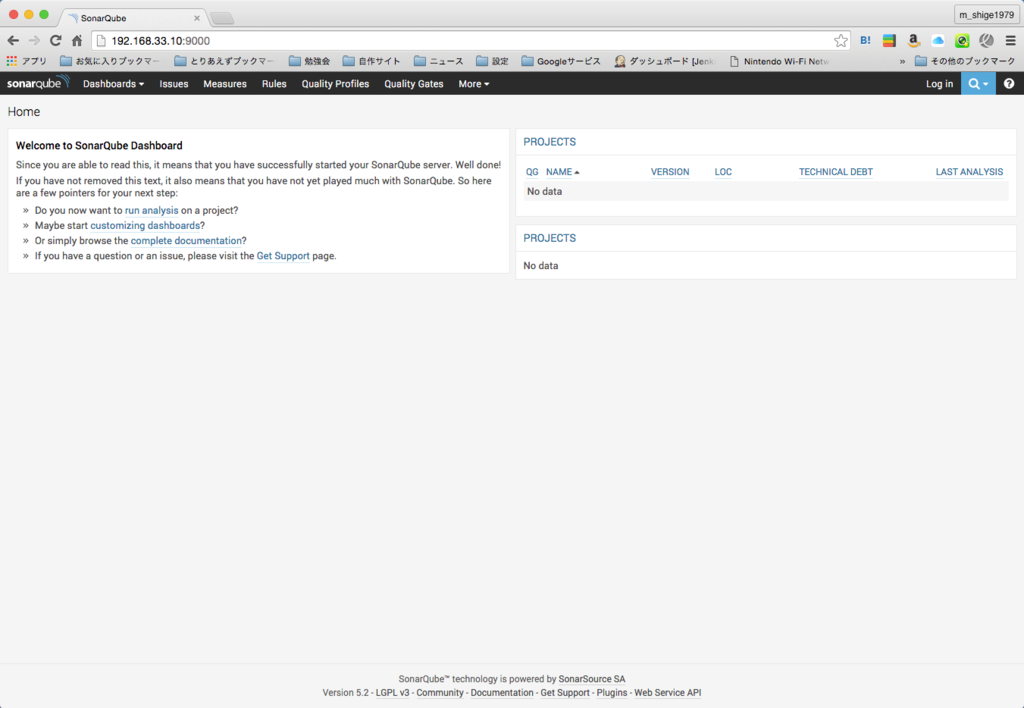Screen dimensions: 1024x708
Task: Sort by LOC column
Action: [723, 172]
